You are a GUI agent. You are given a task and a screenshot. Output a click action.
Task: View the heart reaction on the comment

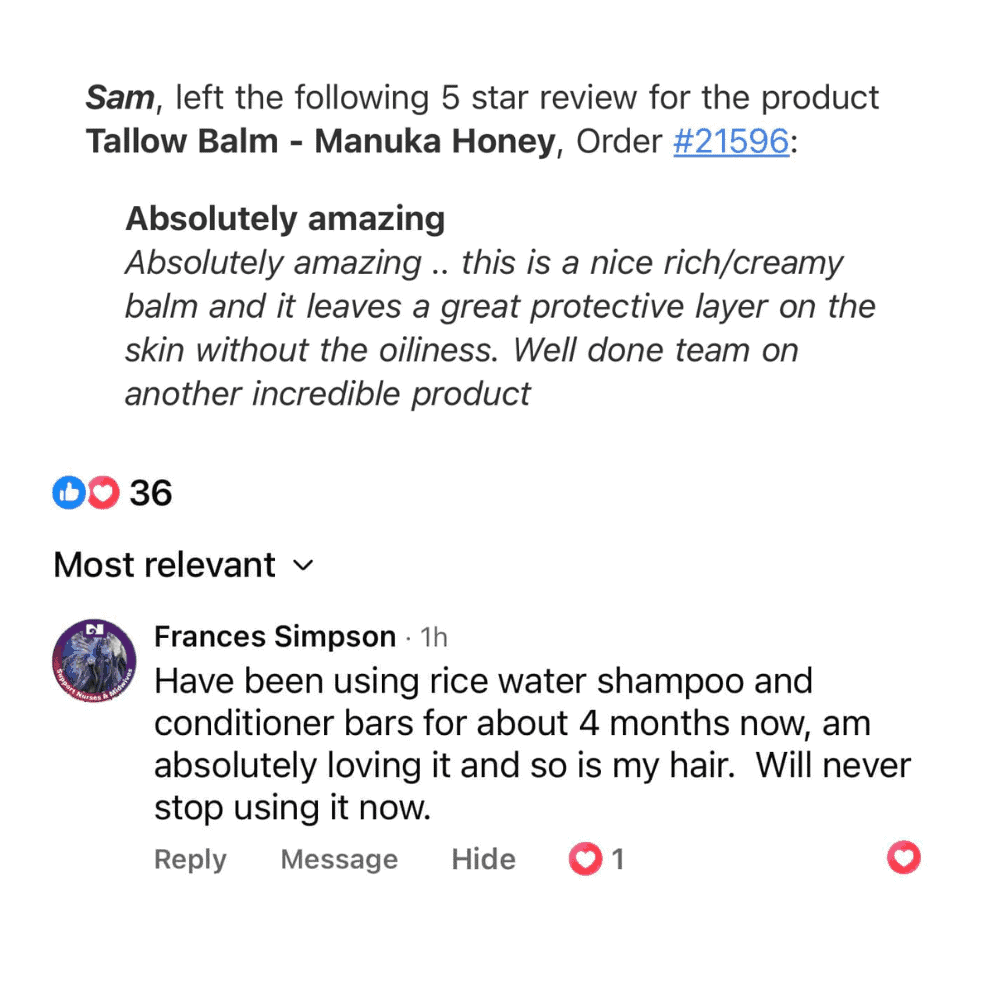585,859
